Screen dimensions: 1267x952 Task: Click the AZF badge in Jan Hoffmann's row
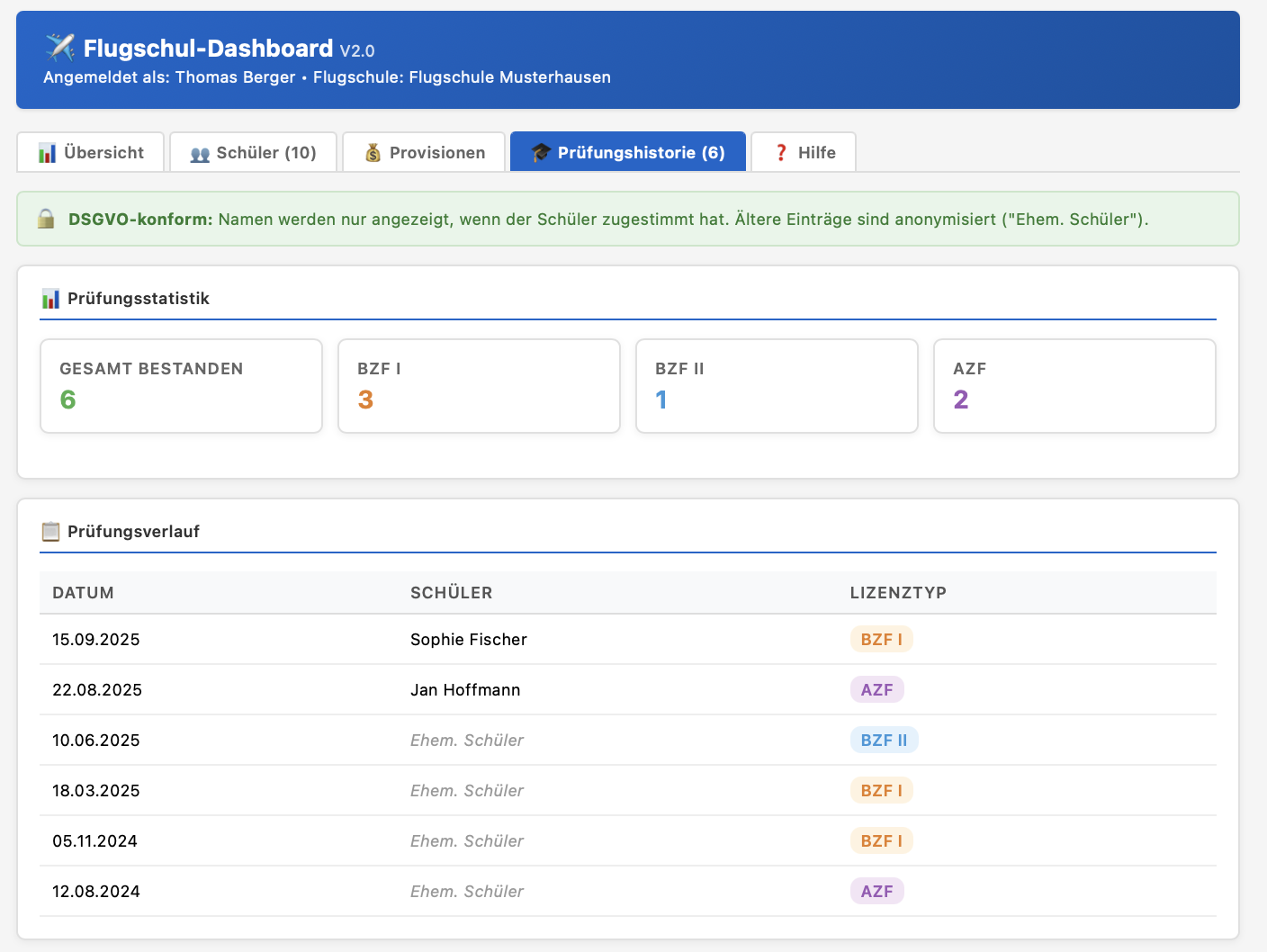click(x=876, y=690)
